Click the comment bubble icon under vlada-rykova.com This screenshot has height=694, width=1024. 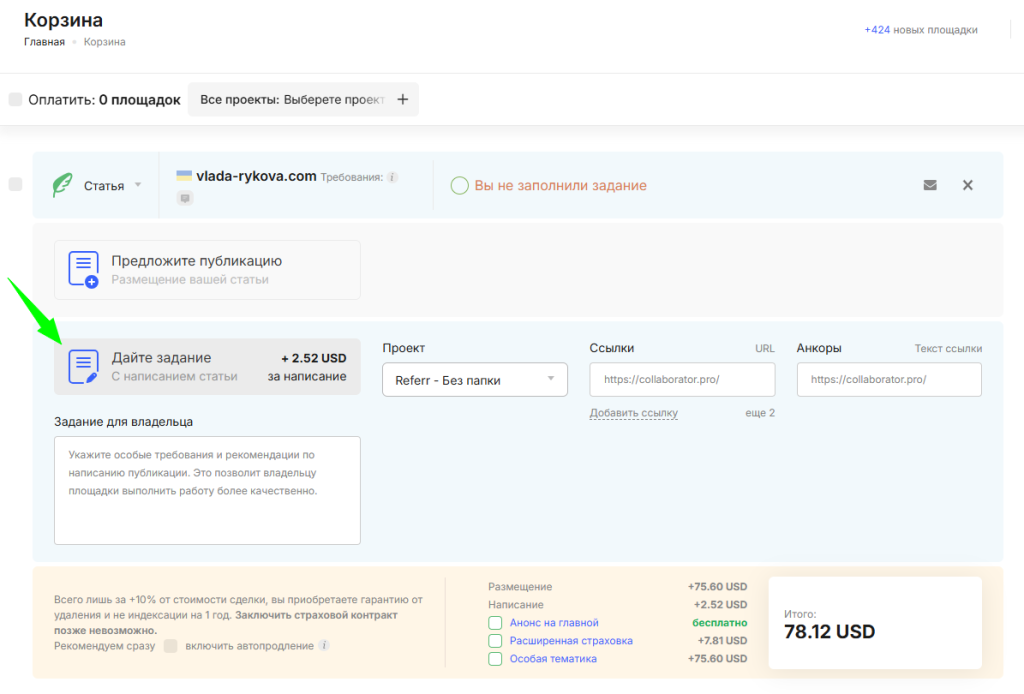185,198
